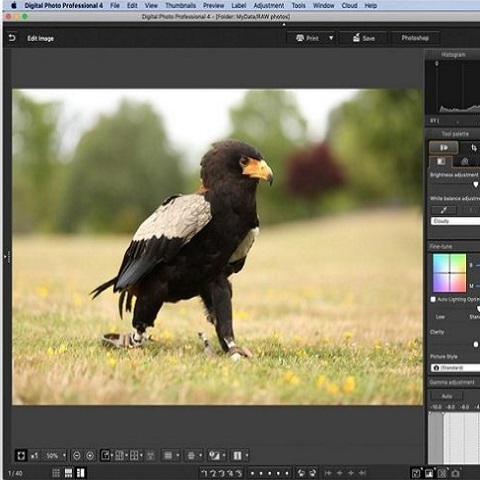Open the File menu
The width and height of the screenshot is (480, 480).
click(115, 5)
